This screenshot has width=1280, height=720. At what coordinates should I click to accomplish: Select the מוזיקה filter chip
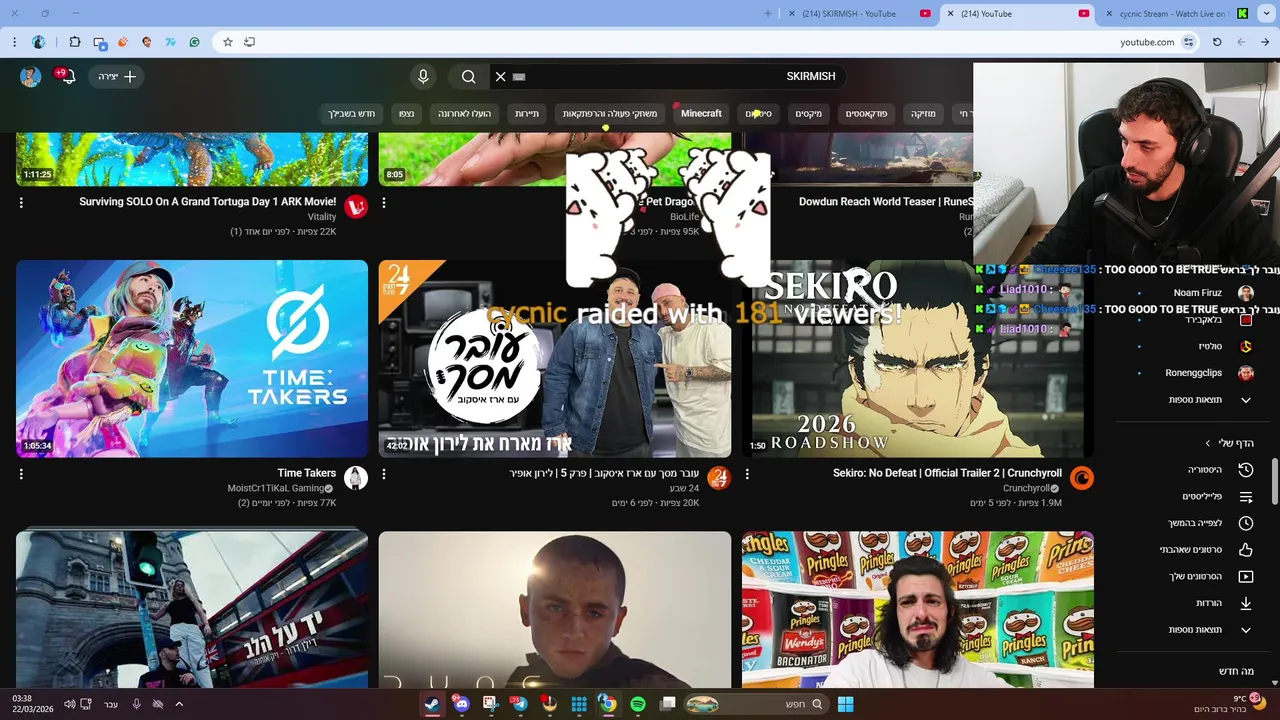(923, 114)
